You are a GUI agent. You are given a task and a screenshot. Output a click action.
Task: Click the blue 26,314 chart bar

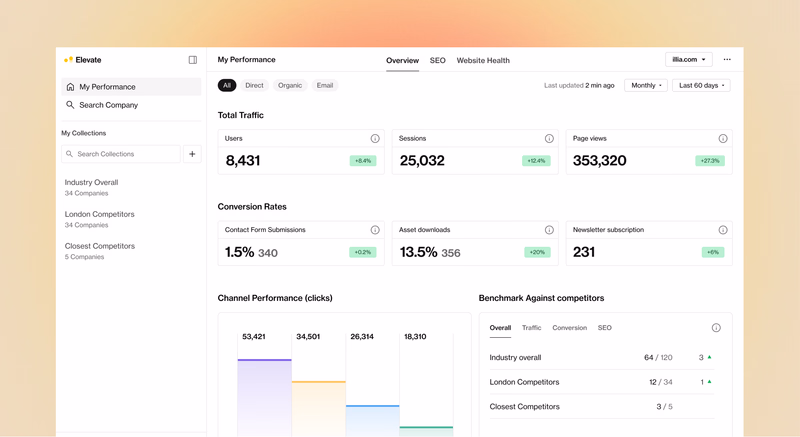(x=372, y=421)
